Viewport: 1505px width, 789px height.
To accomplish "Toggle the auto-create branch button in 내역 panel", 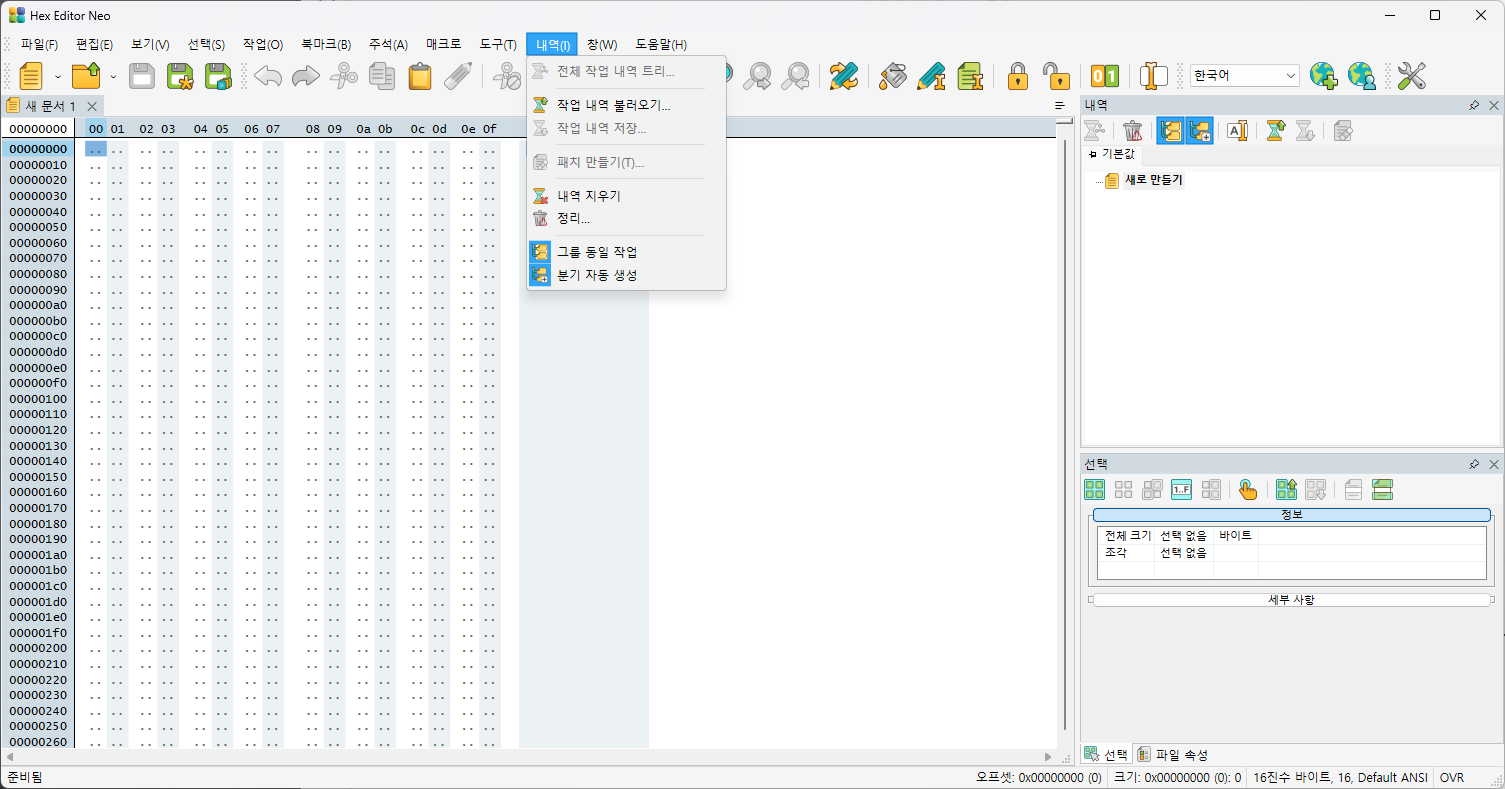I will [1200, 131].
